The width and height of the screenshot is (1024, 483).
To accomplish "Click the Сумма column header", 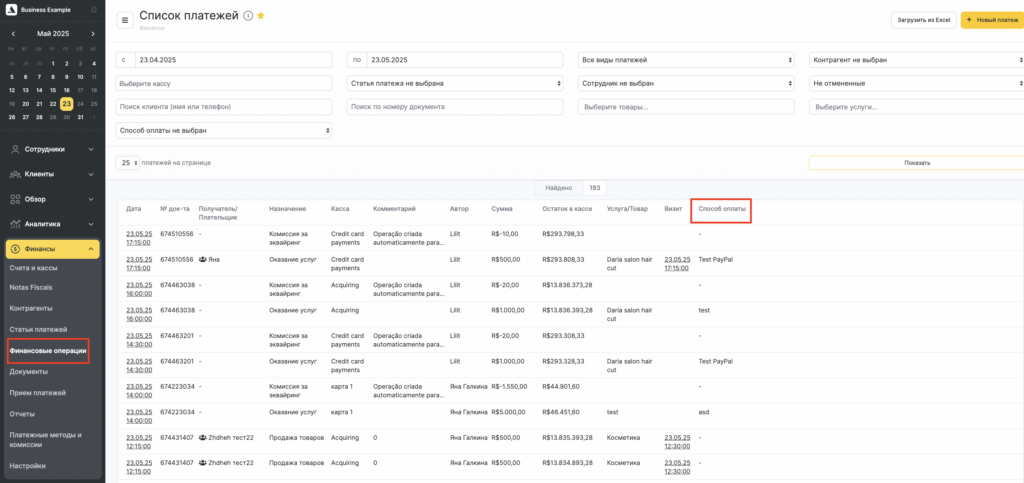I will click(502, 209).
